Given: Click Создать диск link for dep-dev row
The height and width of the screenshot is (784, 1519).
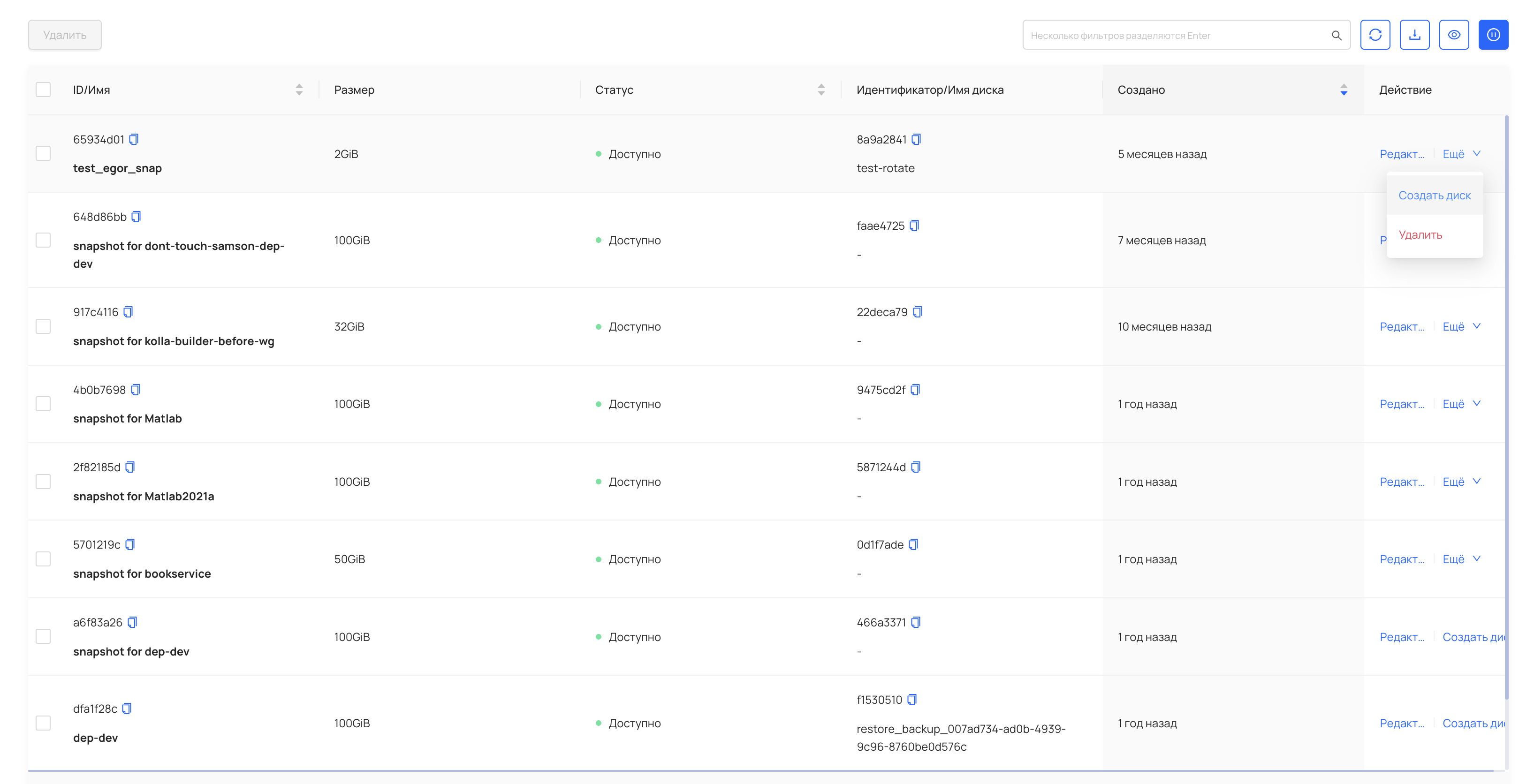Looking at the screenshot, I should tap(1473, 724).
